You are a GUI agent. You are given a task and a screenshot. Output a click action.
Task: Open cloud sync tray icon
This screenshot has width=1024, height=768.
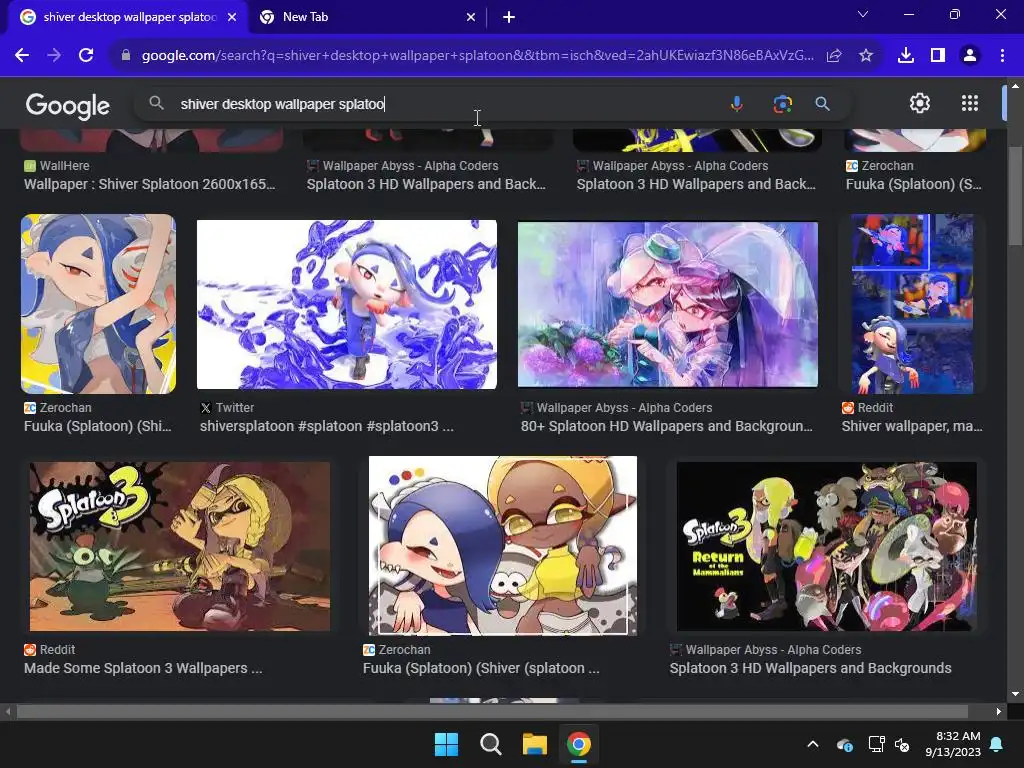click(x=844, y=744)
